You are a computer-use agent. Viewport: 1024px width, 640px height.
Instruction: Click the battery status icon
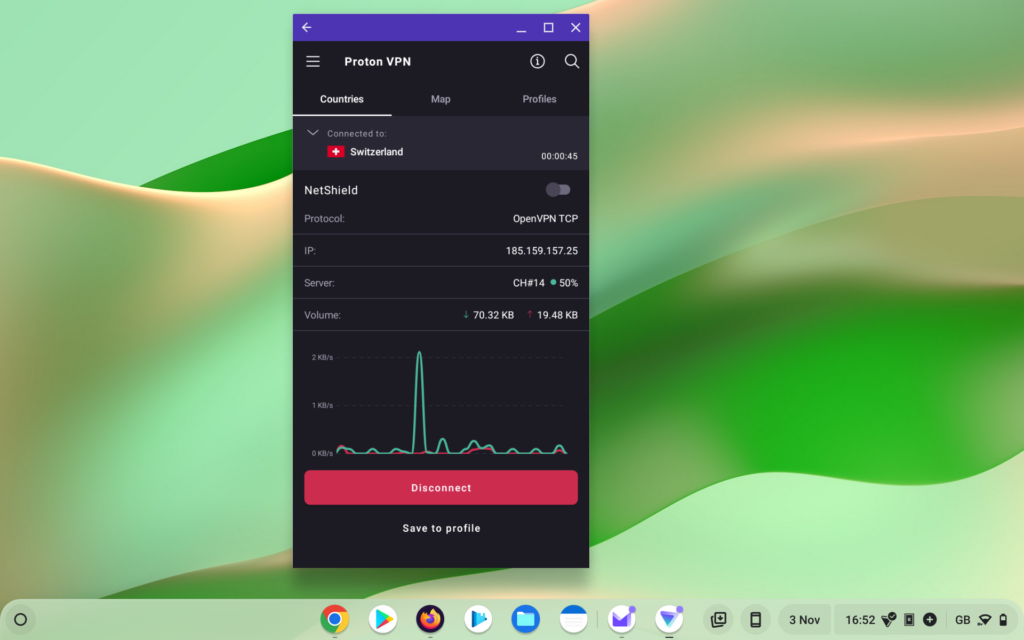click(x=1003, y=620)
